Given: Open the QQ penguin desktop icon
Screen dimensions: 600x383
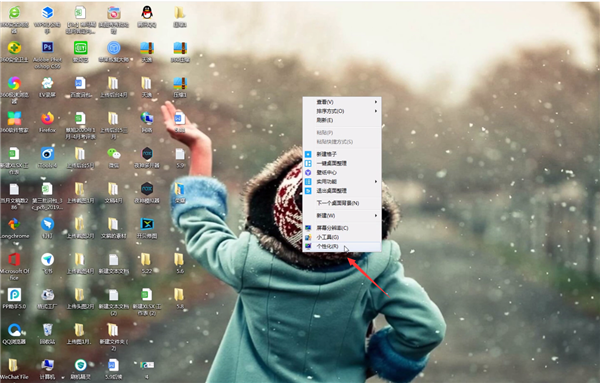Looking at the screenshot, I should click(147, 17).
